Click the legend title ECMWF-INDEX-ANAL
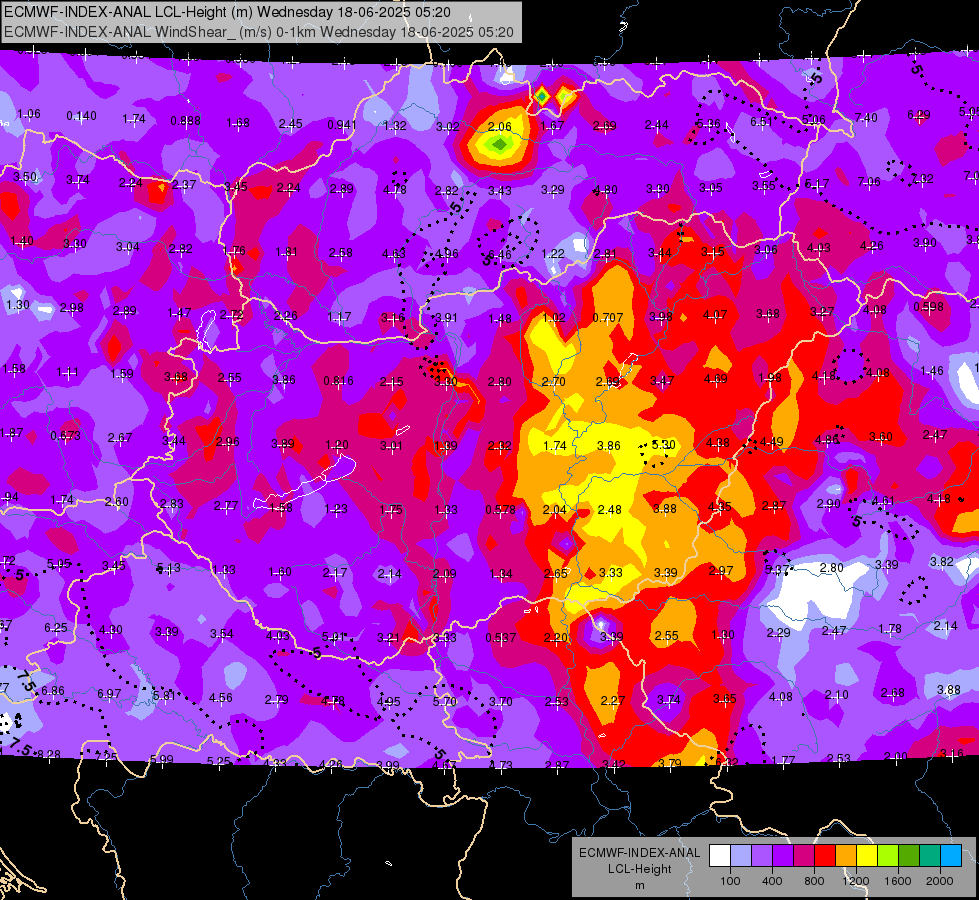This screenshot has height=900, width=979. pos(639,853)
